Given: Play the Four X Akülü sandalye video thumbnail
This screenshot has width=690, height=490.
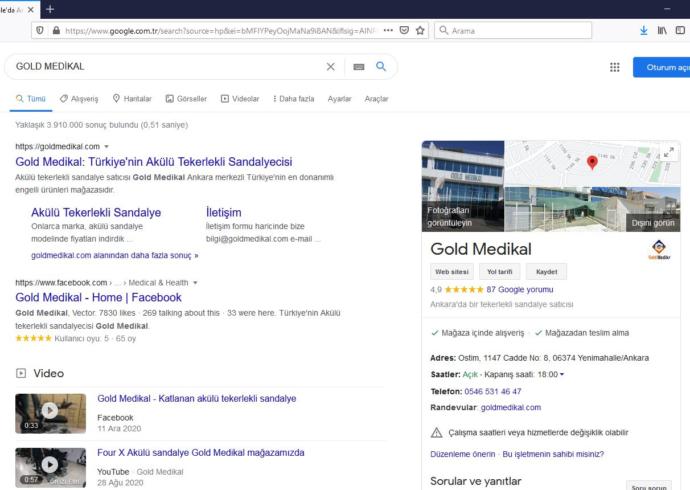Looking at the screenshot, I should (51, 468).
